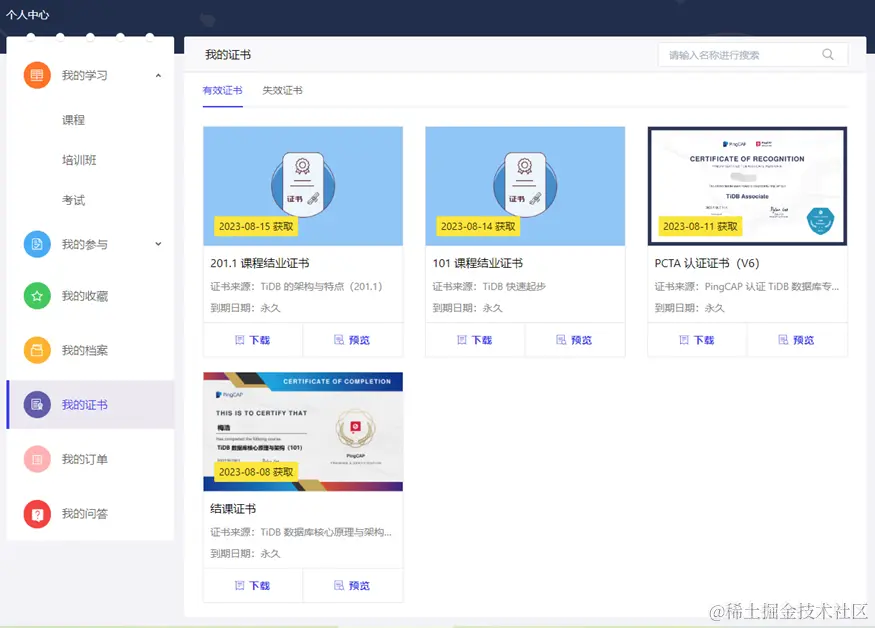This screenshot has height=628, width=875.
Task: Click the title PCTA 认证证书 (V6)
Action: coord(707,263)
